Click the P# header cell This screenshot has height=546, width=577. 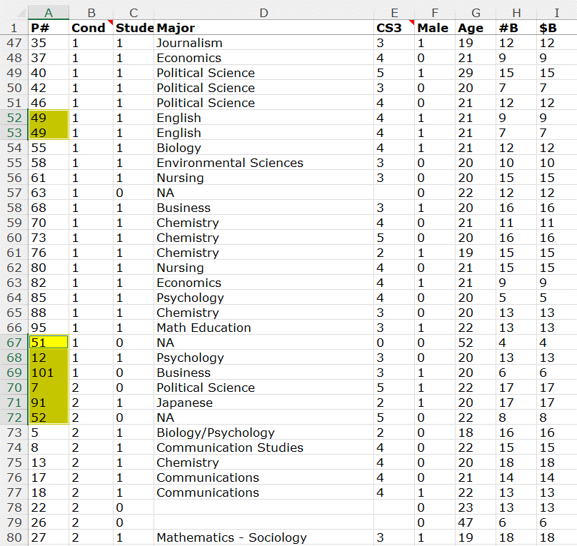coord(48,28)
